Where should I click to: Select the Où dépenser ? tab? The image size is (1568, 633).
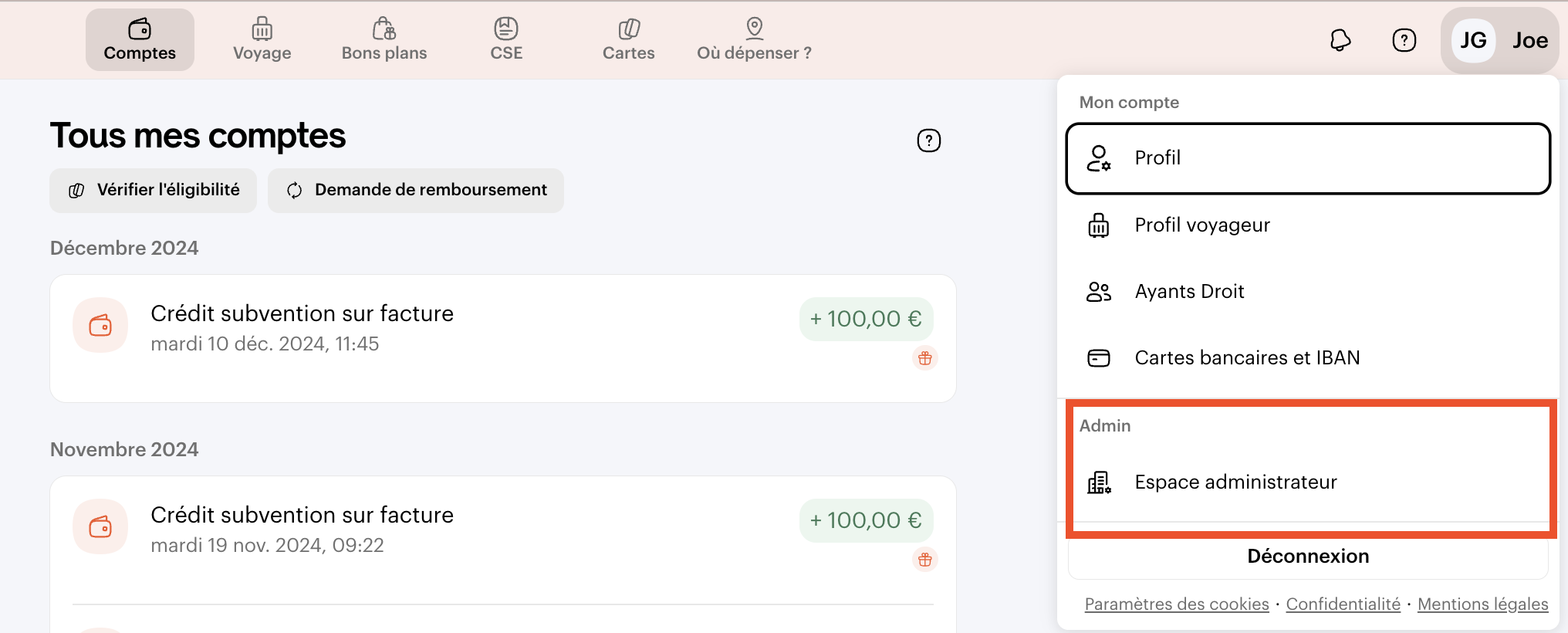click(x=754, y=40)
